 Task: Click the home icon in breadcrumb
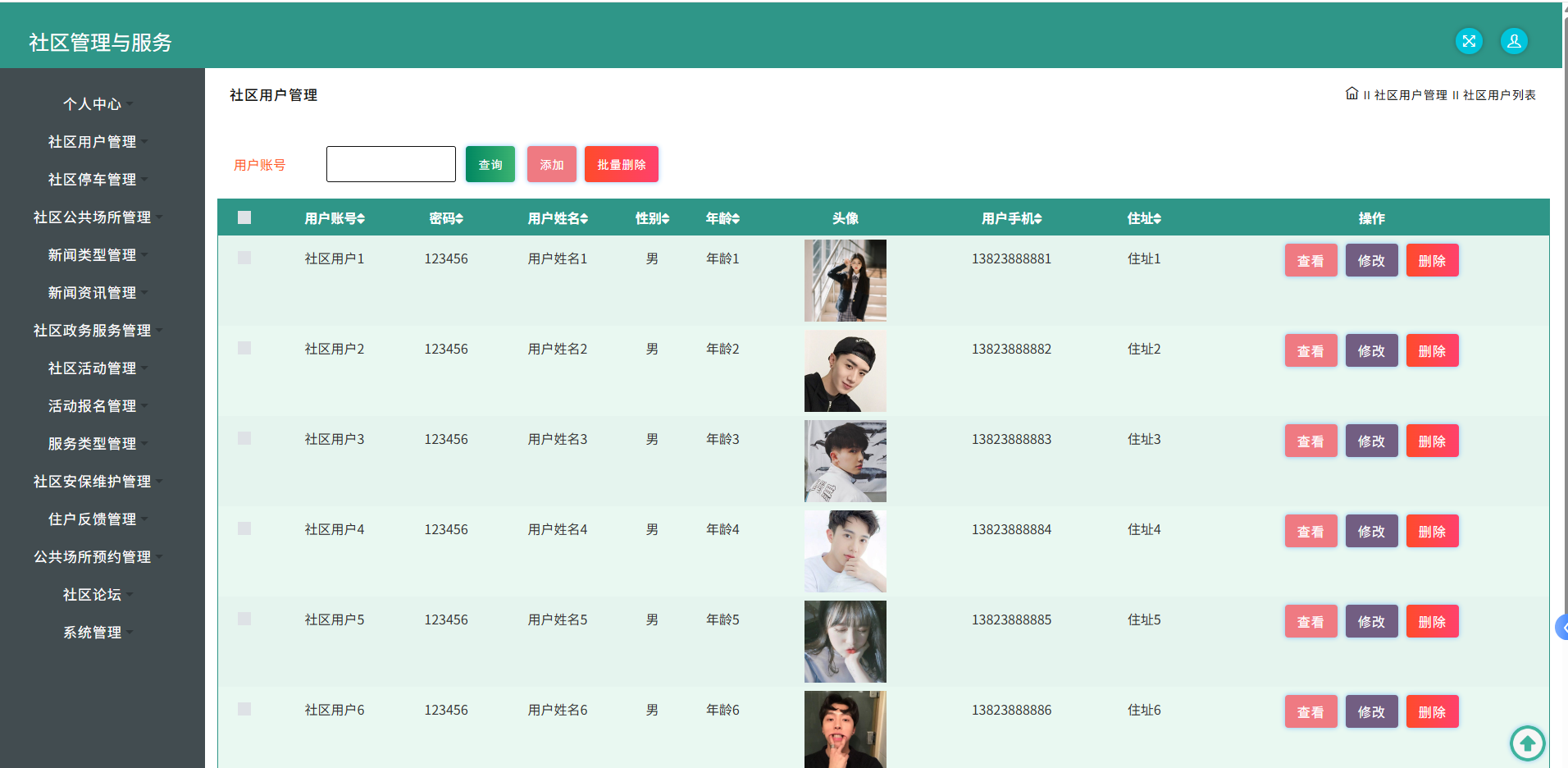[1351, 94]
